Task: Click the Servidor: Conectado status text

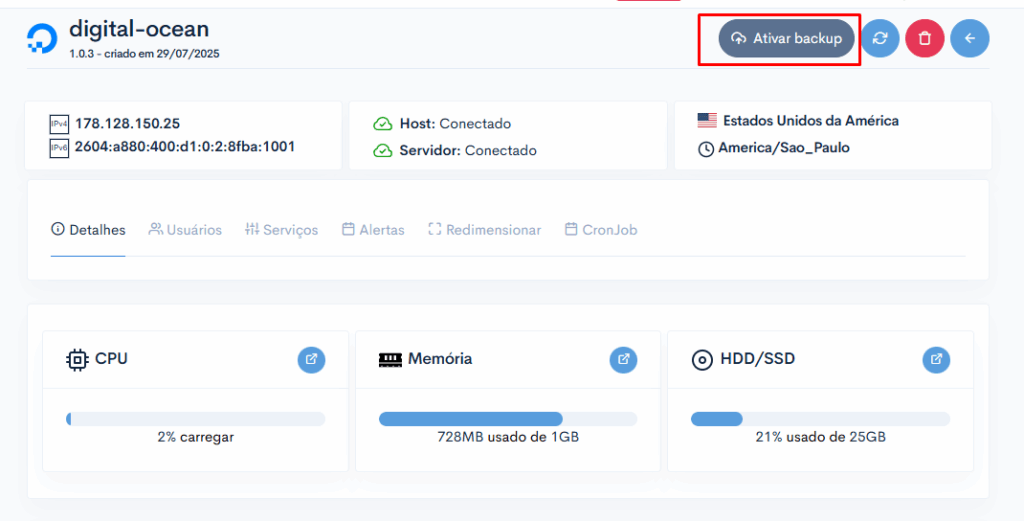Action: tap(468, 151)
